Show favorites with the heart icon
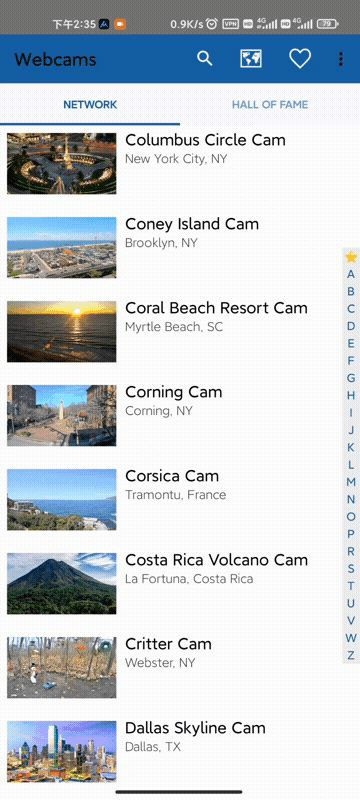Screen dimensions: 360x800 (300, 59)
